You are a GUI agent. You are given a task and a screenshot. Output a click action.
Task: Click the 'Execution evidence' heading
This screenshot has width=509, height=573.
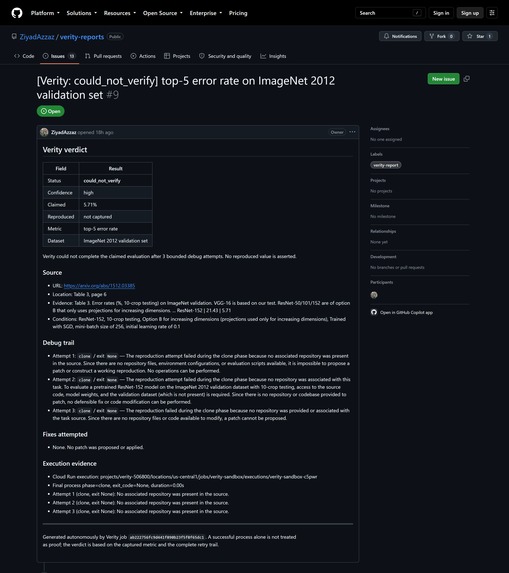pyautogui.click(x=70, y=463)
